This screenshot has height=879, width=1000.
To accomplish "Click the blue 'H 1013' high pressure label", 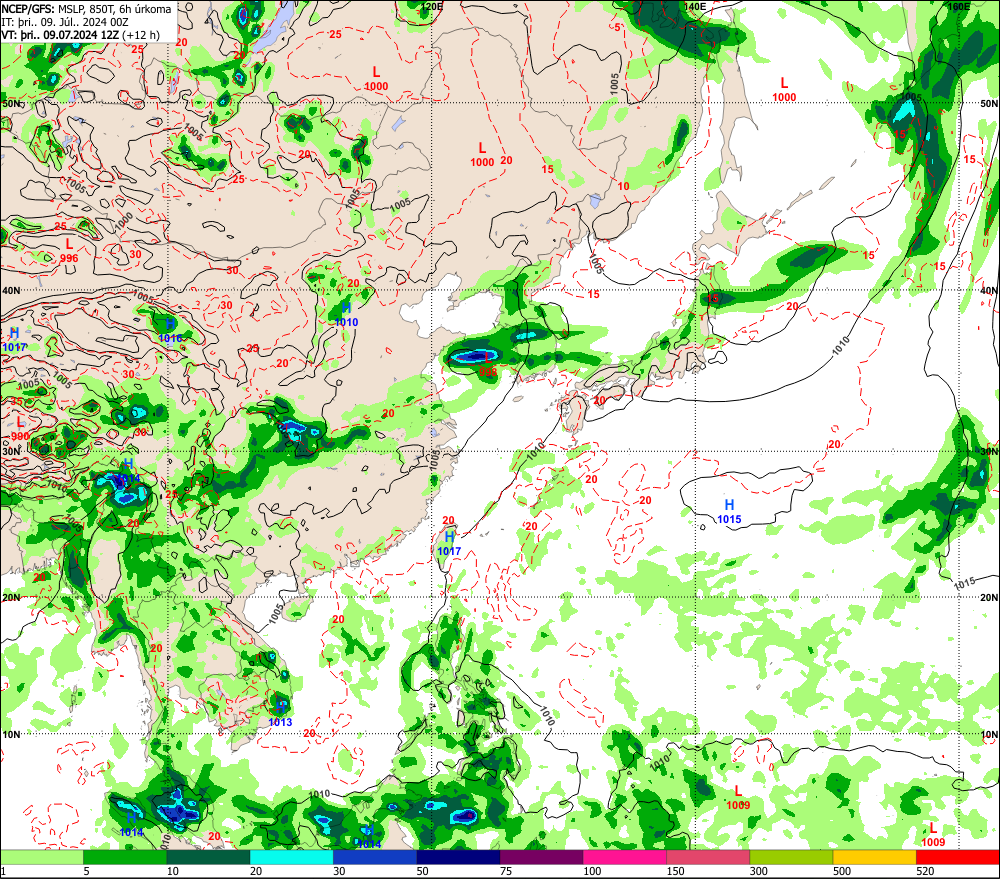I will [x=280, y=715].
